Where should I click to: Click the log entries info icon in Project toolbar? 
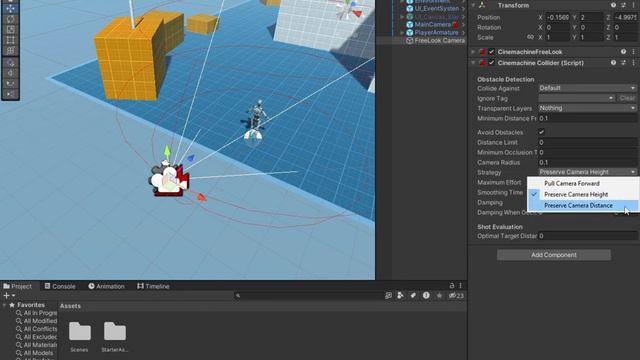tap(426, 296)
